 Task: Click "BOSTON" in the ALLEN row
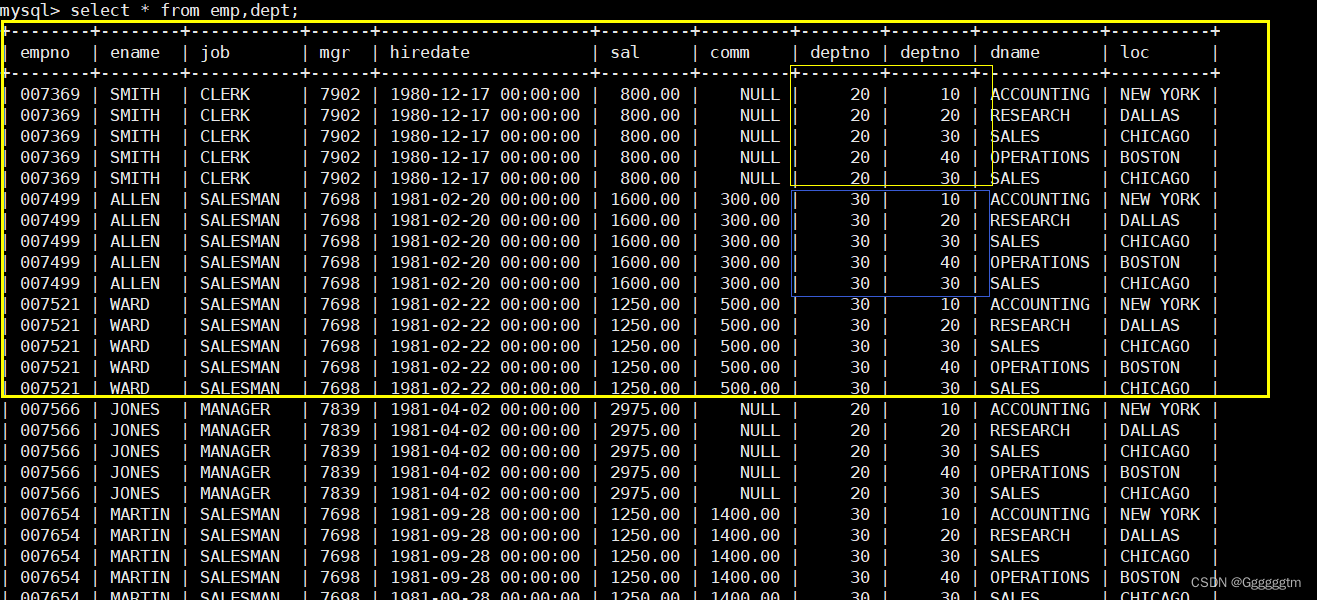[1150, 262]
